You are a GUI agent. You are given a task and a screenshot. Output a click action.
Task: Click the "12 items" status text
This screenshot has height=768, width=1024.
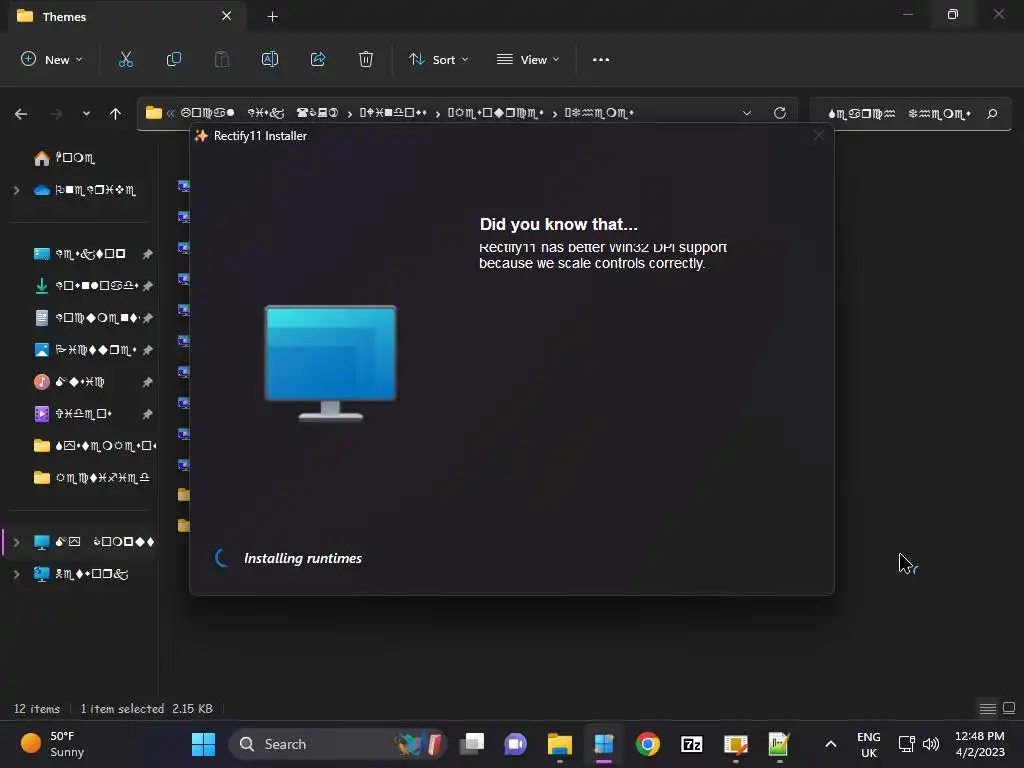[x=37, y=709]
